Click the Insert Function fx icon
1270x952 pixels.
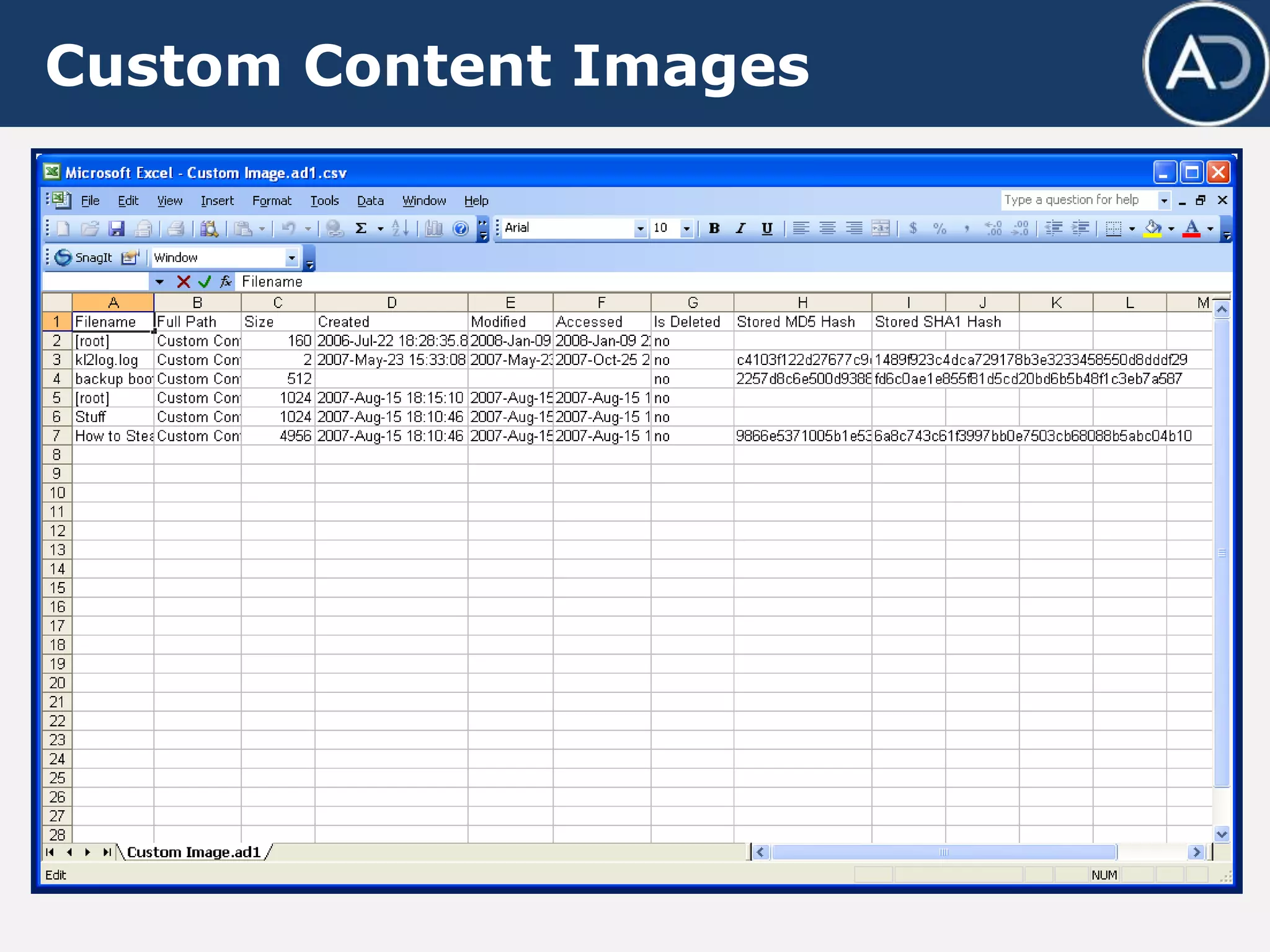click(x=226, y=282)
